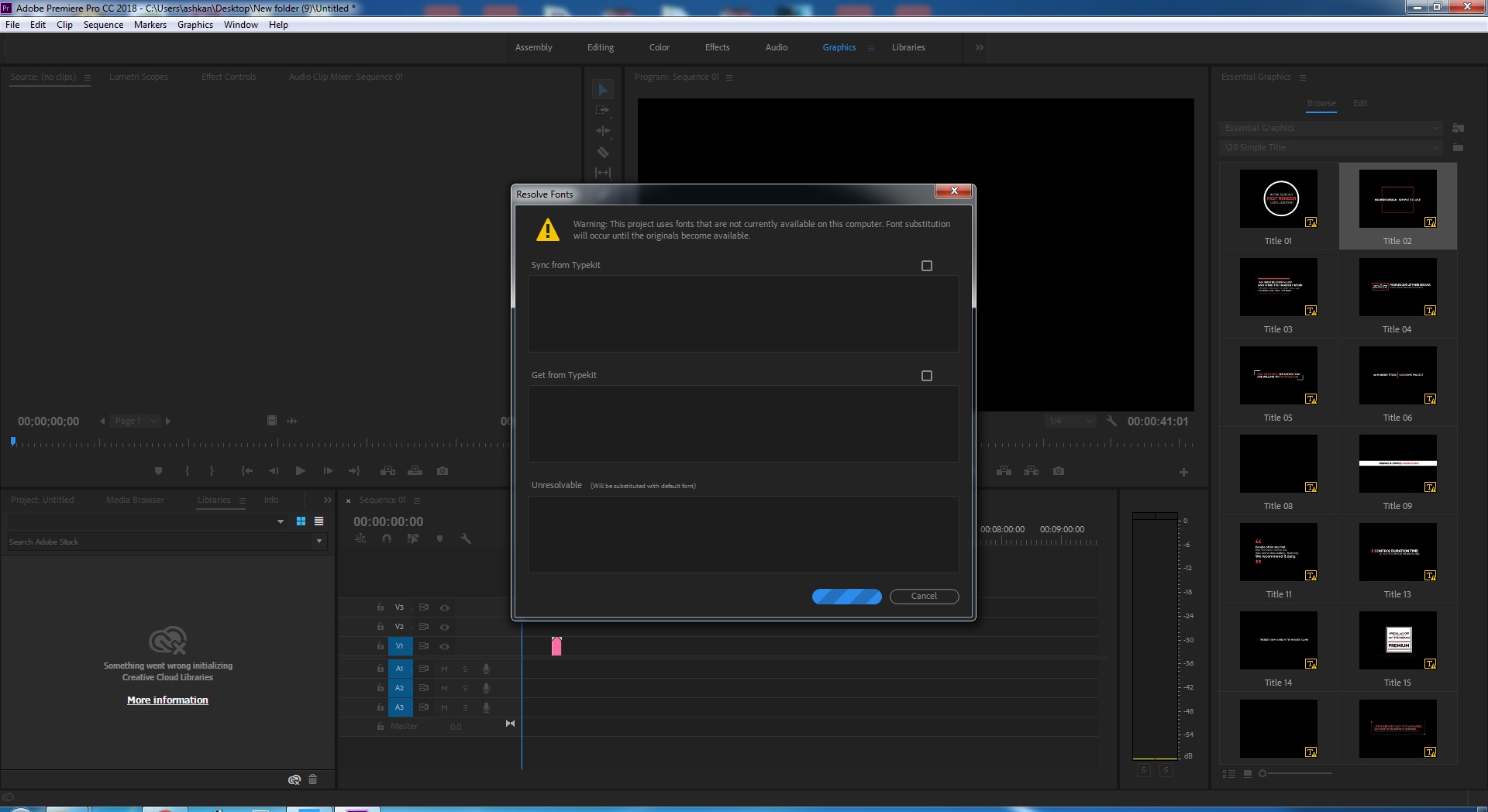The width and height of the screenshot is (1488, 812).
Task: Click blue confirm button in Resolve Fonts
Action: click(x=847, y=596)
